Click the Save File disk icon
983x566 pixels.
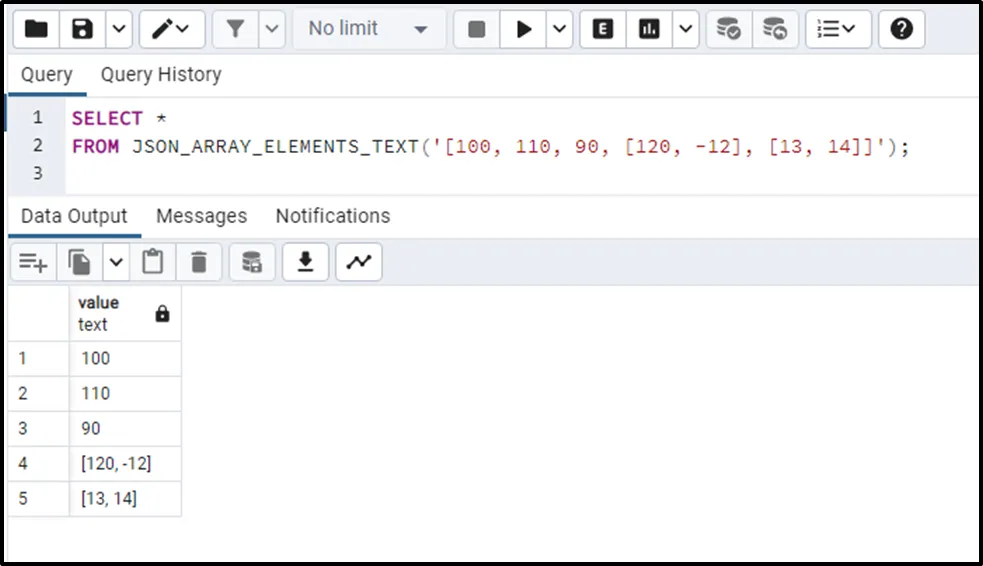[x=83, y=29]
